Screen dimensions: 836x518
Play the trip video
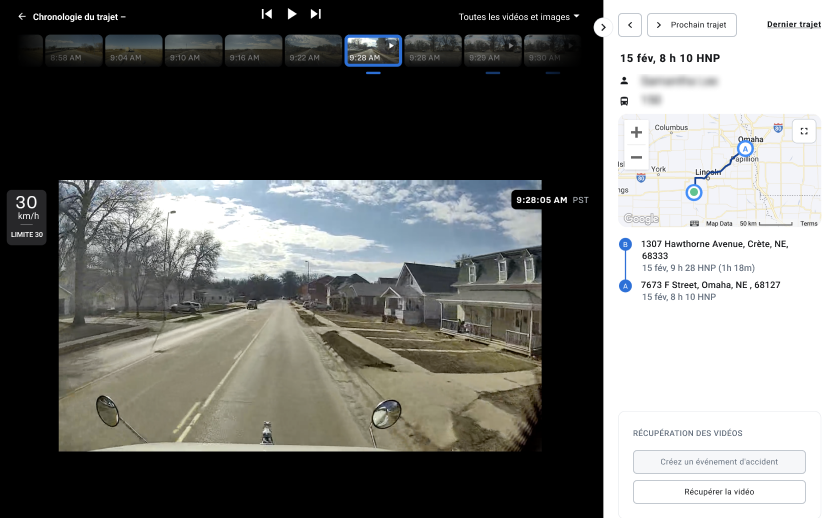[292, 14]
